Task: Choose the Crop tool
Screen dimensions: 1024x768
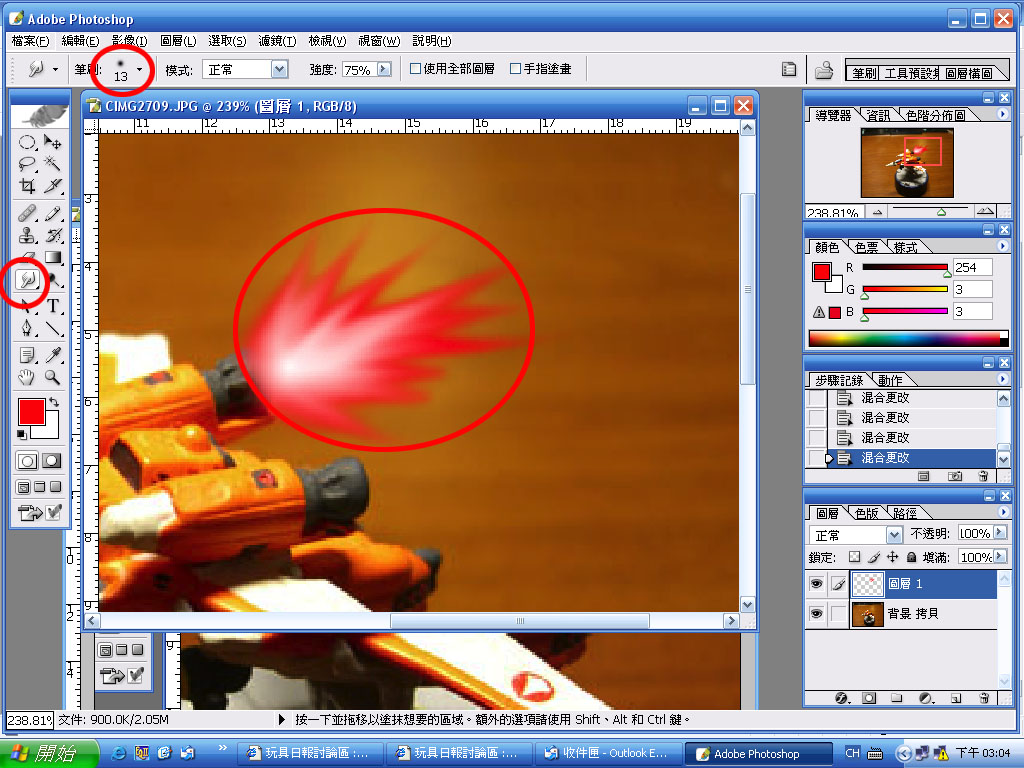Action: point(28,186)
